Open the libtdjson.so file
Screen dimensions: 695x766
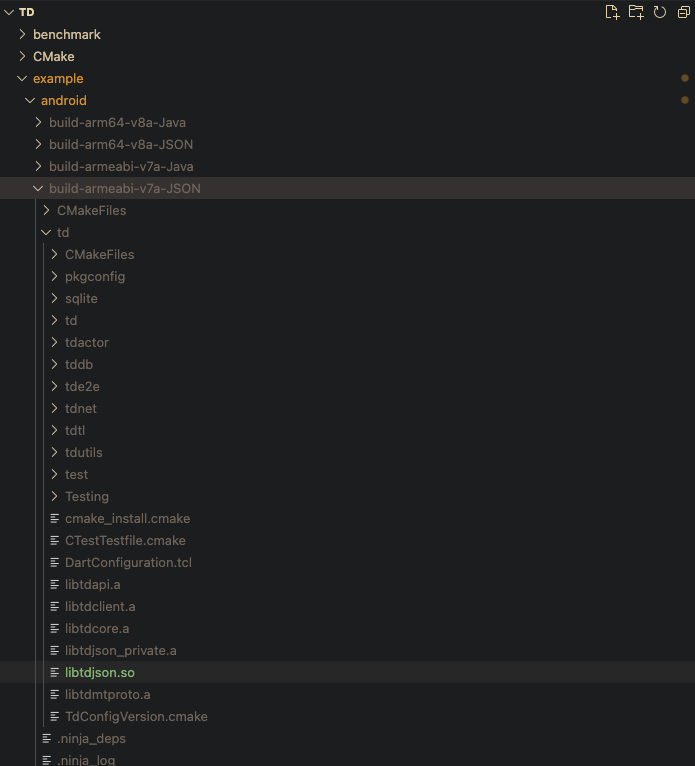(100, 673)
